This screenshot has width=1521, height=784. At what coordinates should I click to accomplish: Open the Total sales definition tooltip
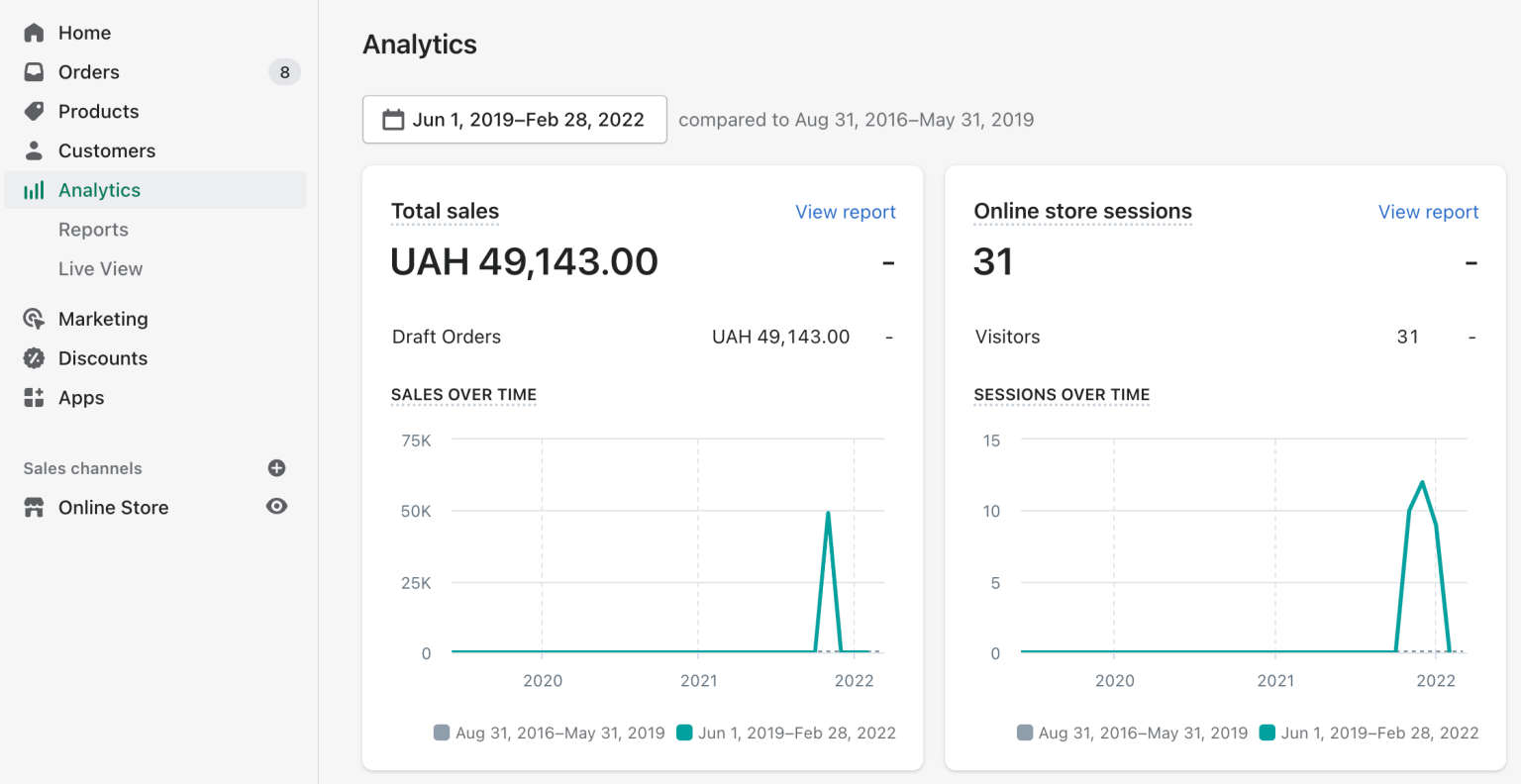tap(445, 211)
